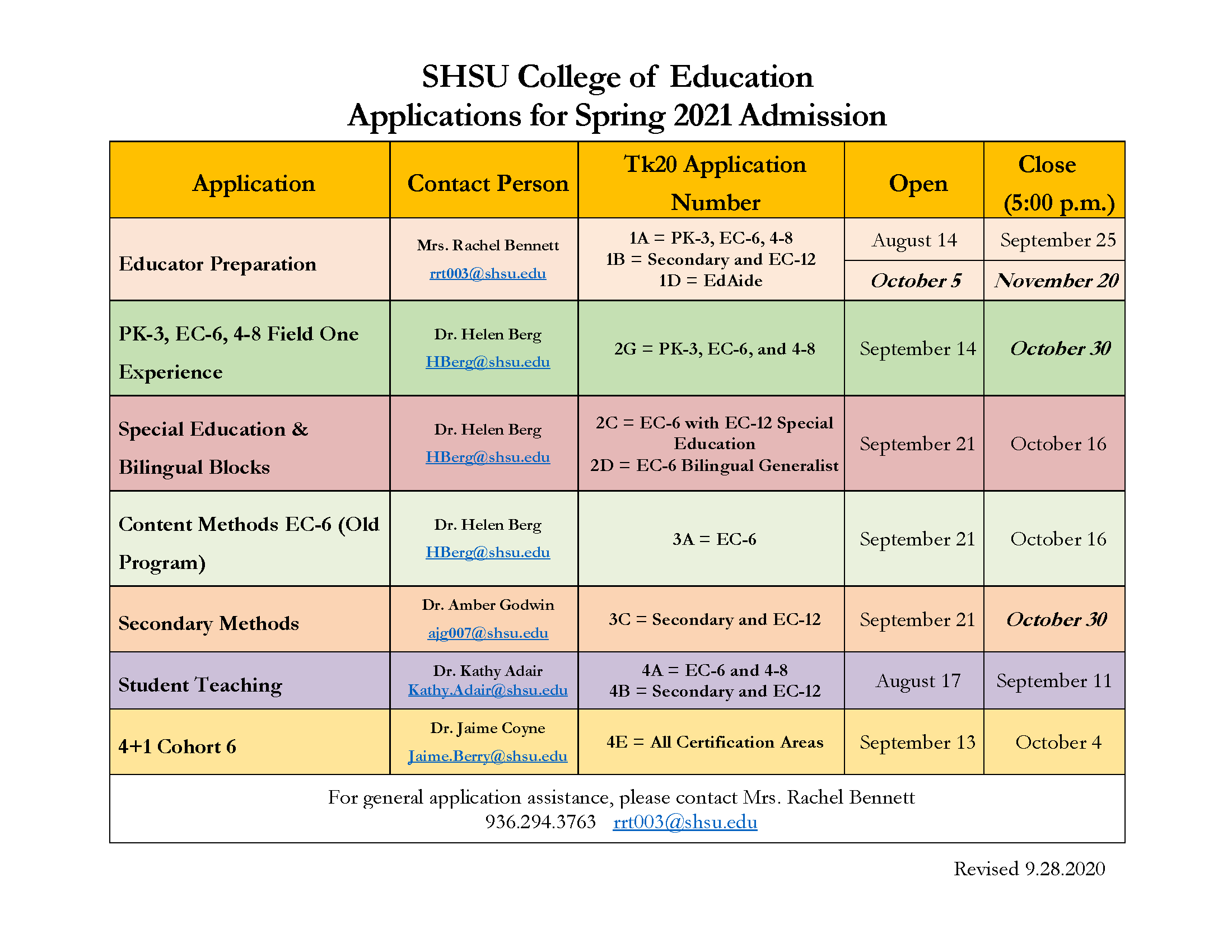The image size is (1232, 952).
Task: Open Jaime.Berry@shsu.edu email link
Action: [x=487, y=756]
